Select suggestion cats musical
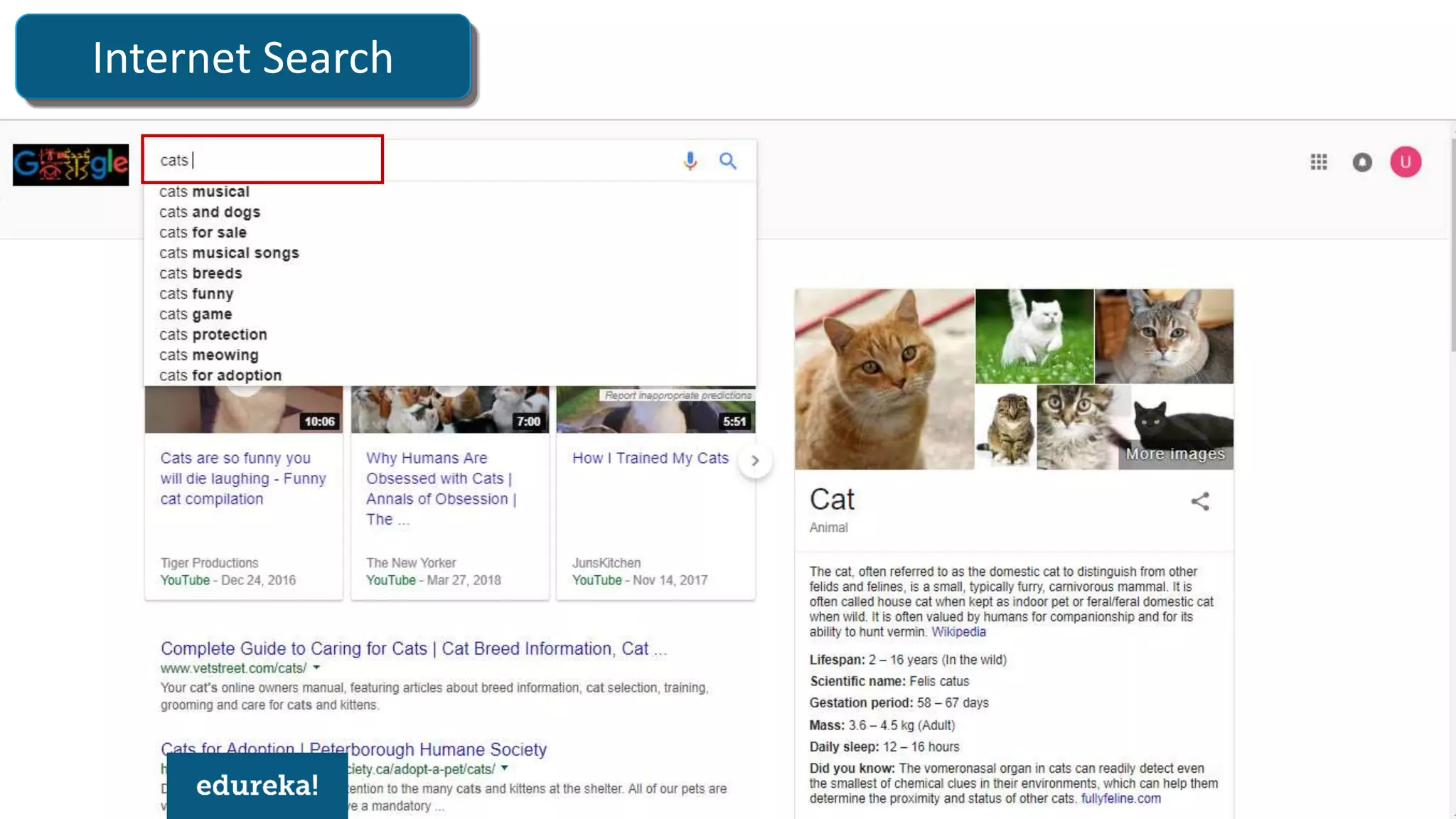1456x819 pixels. coord(205,192)
